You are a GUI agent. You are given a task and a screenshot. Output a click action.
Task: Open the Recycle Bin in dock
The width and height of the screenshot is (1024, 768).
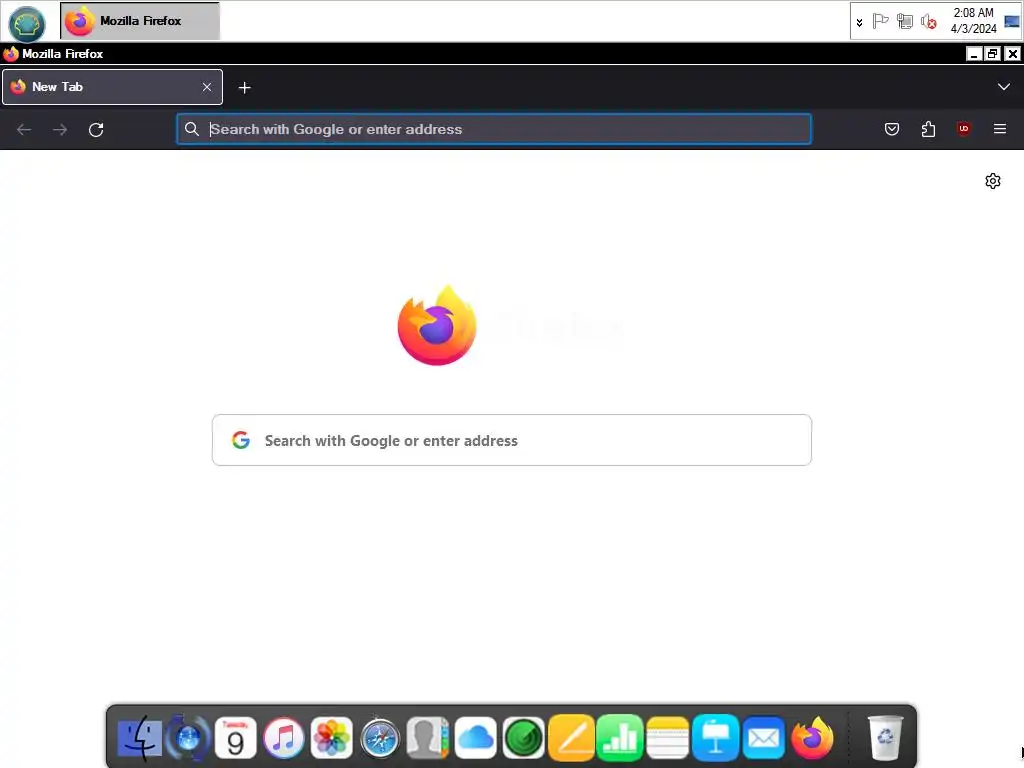coord(885,738)
